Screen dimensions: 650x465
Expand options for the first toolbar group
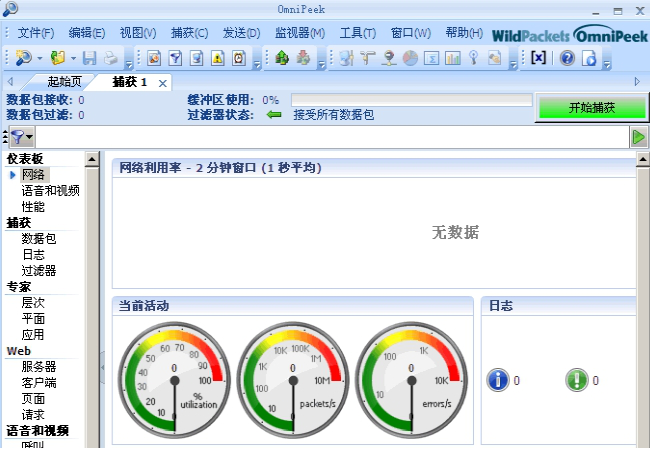click(129, 65)
